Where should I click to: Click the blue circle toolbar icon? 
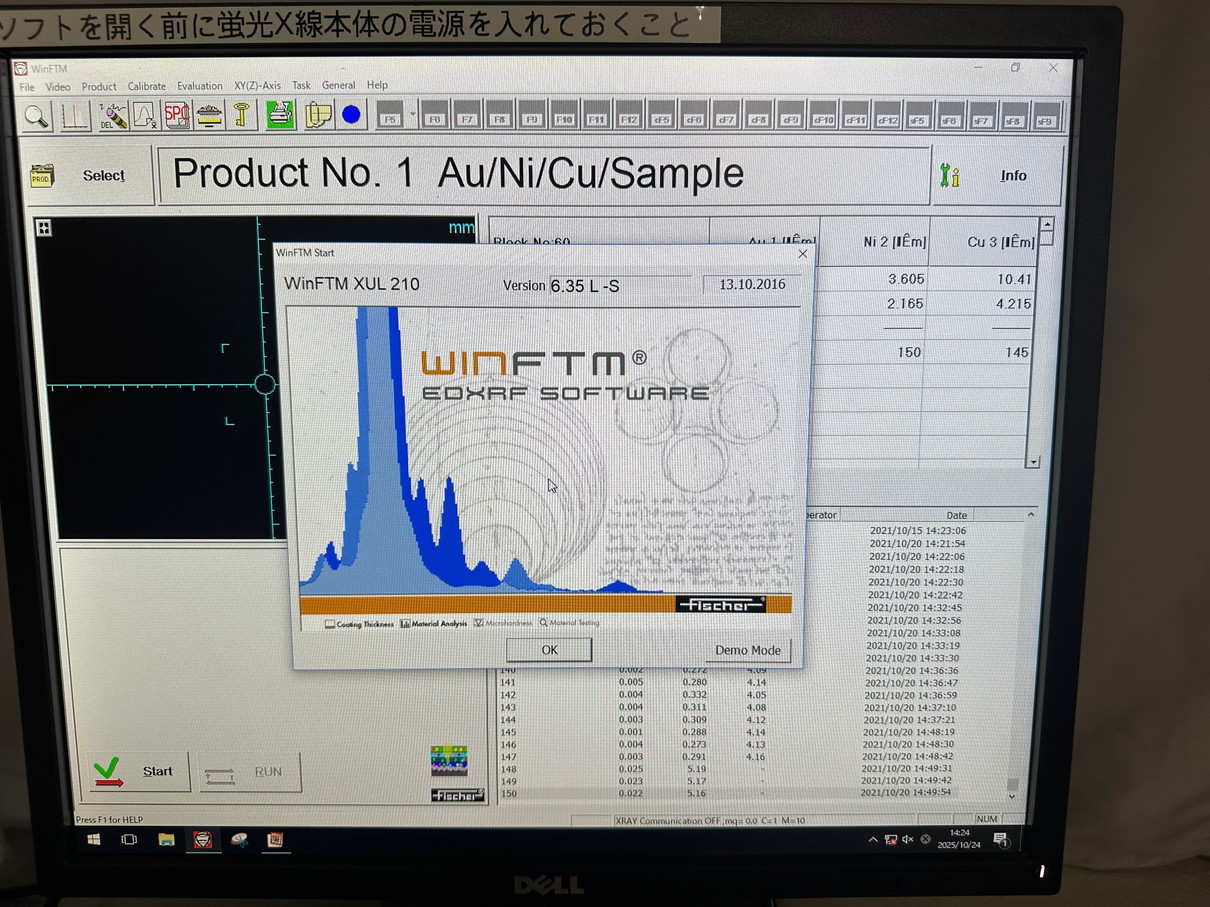click(x=351, y=116)
